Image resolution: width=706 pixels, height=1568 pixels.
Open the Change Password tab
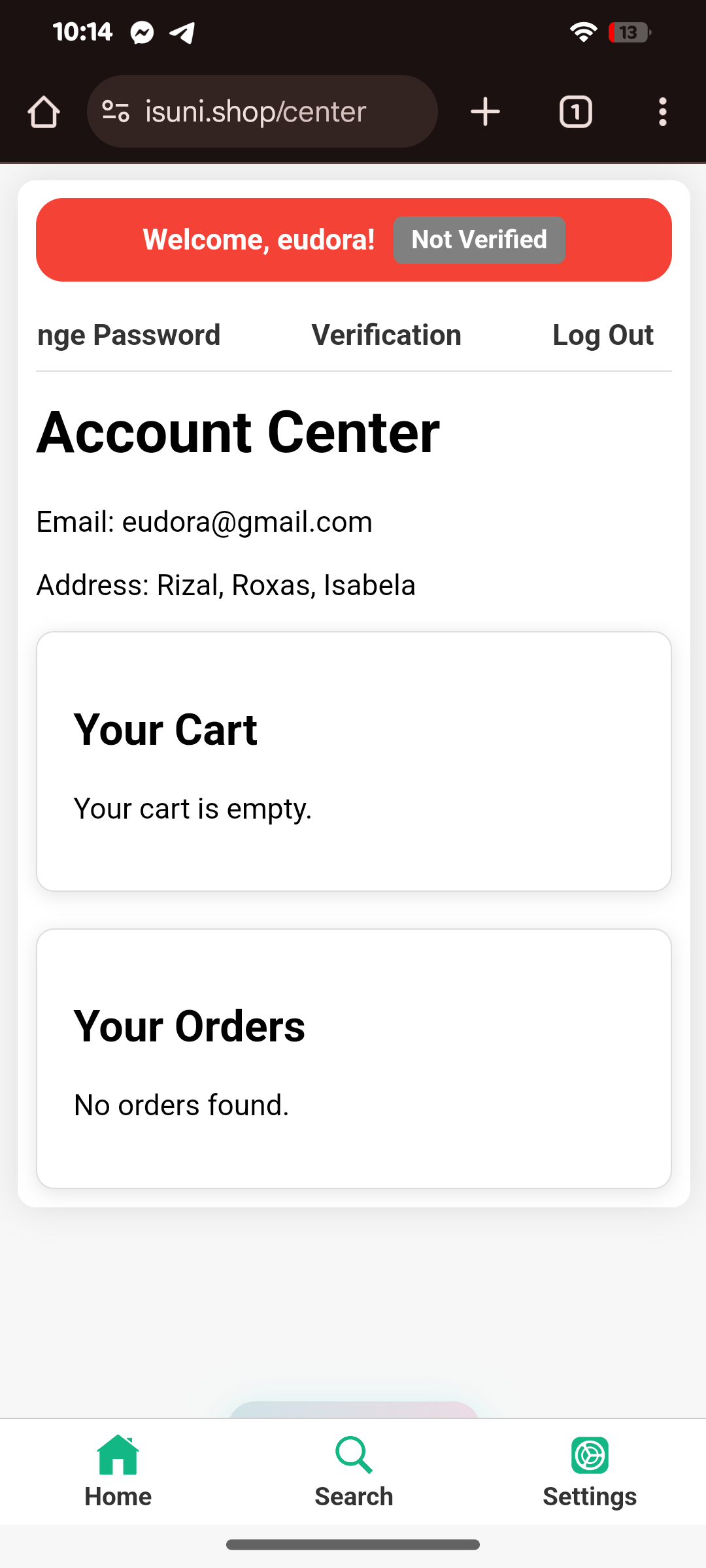tap(129, 335)
